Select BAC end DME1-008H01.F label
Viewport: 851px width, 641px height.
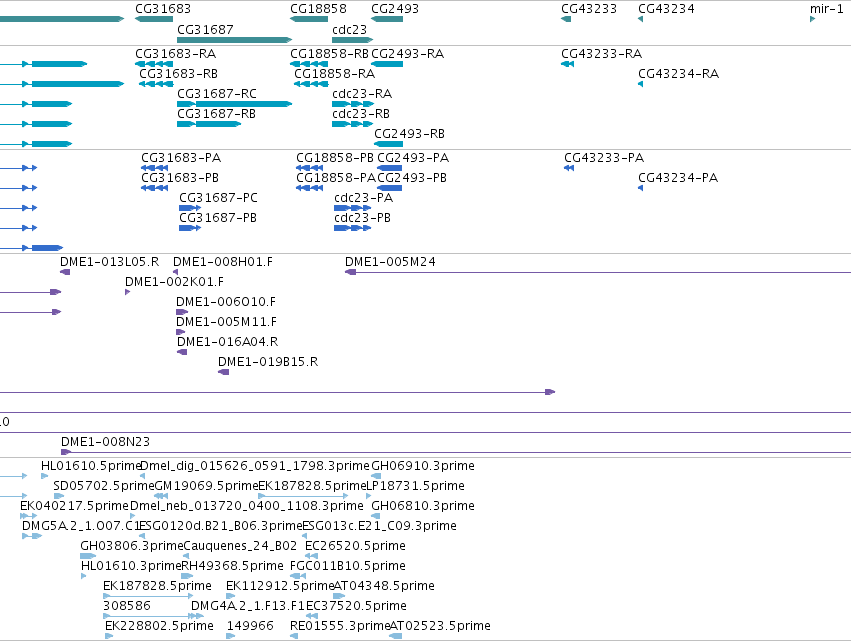(223, 262)
